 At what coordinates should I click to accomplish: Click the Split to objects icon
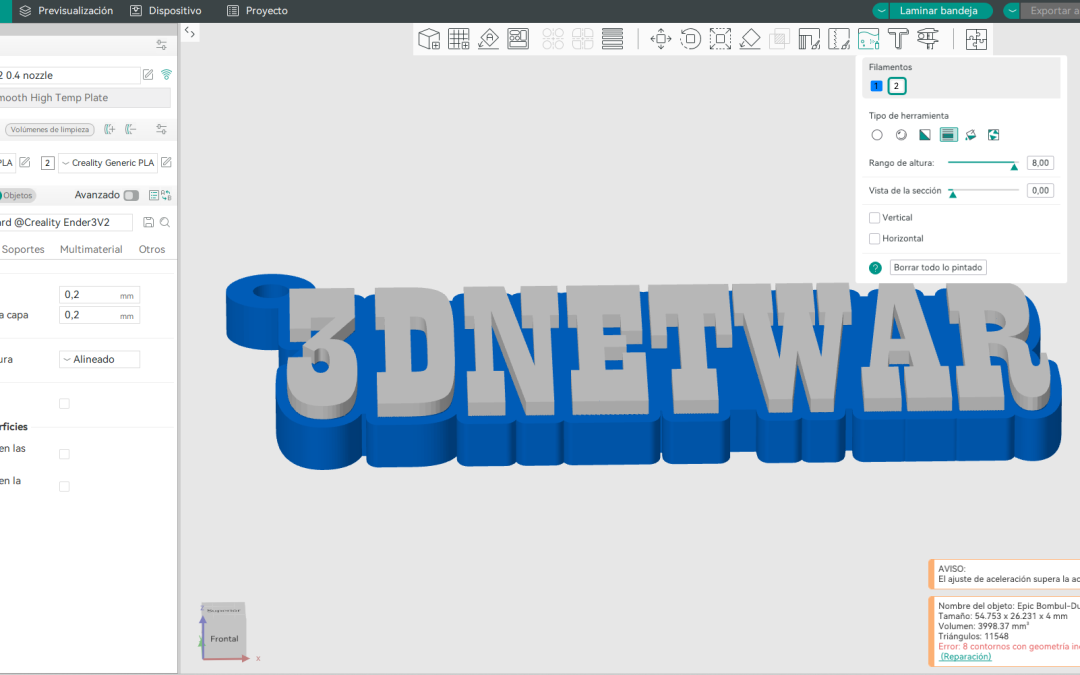(x=553, y=39)
